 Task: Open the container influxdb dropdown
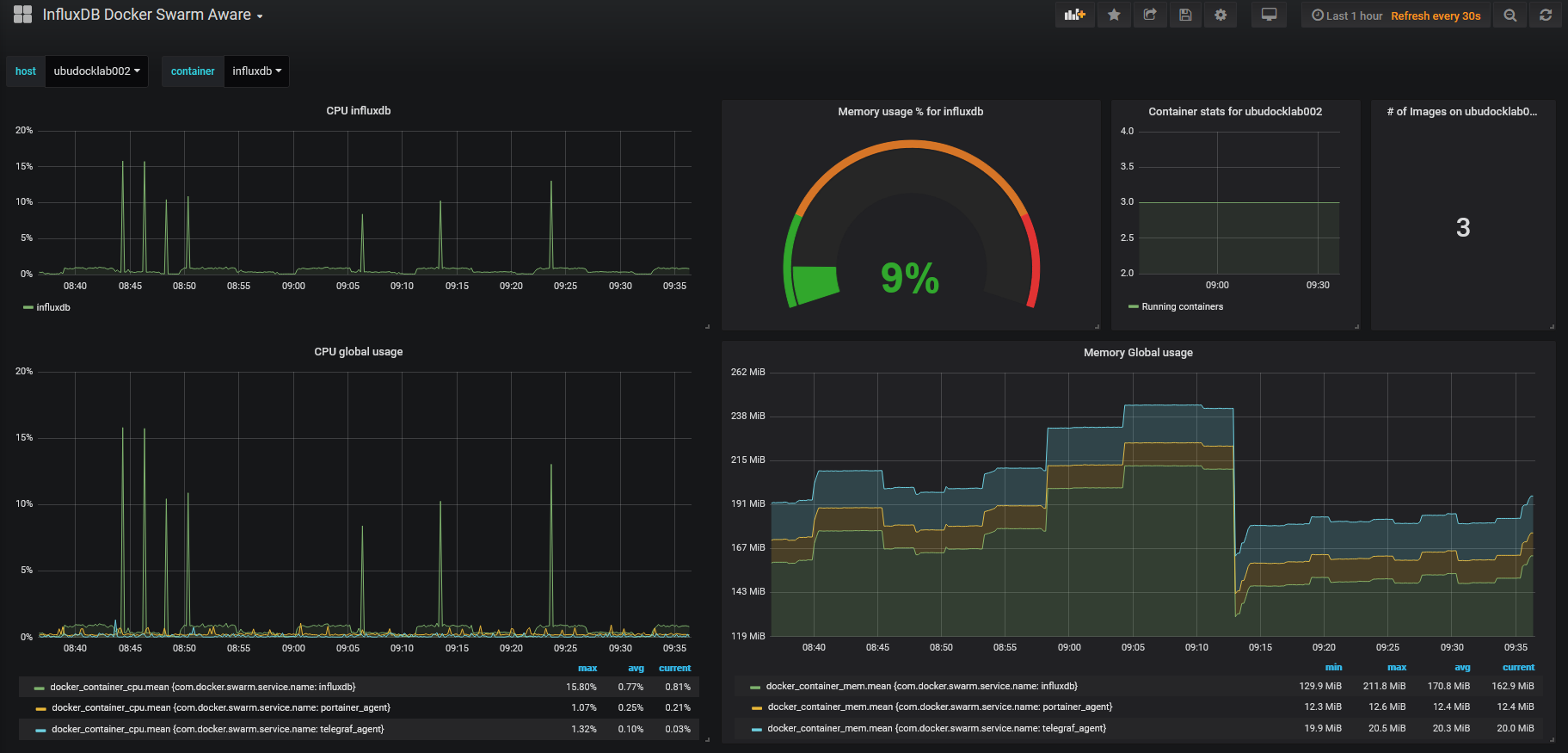pos(256,71)
